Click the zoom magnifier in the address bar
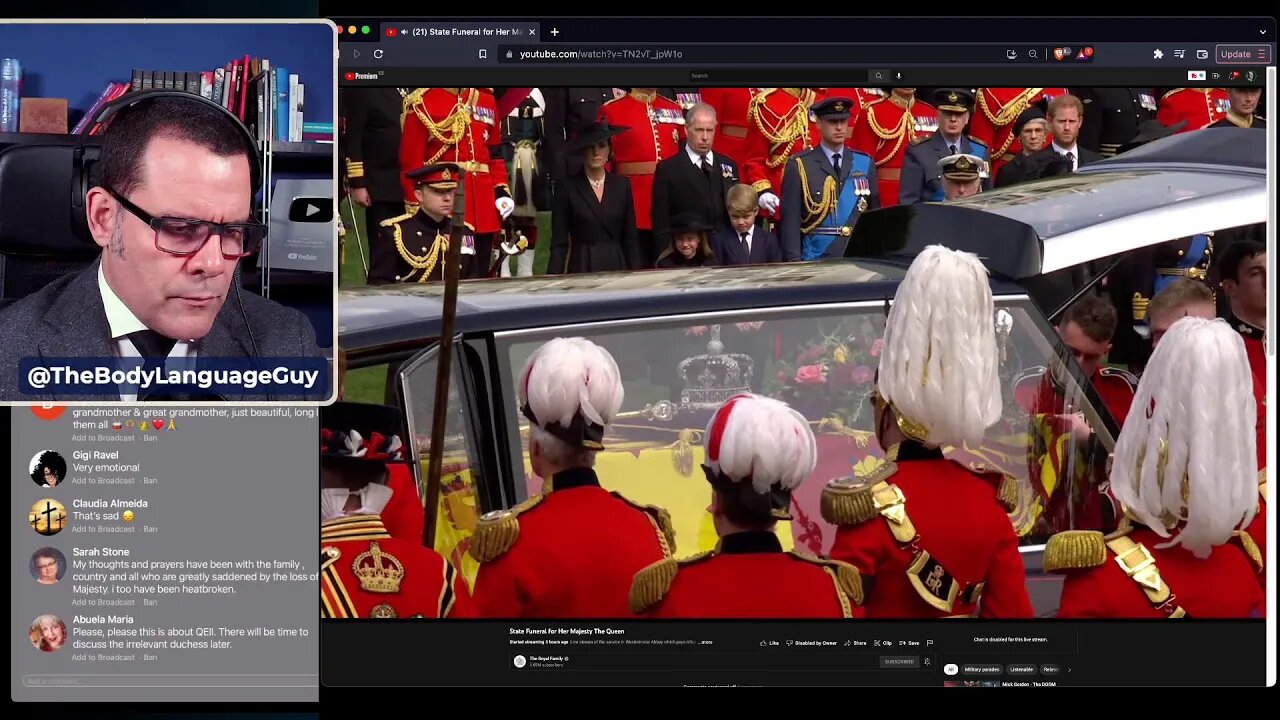The height and width of the screenshot is (720, 1280). pos(1033,54)
